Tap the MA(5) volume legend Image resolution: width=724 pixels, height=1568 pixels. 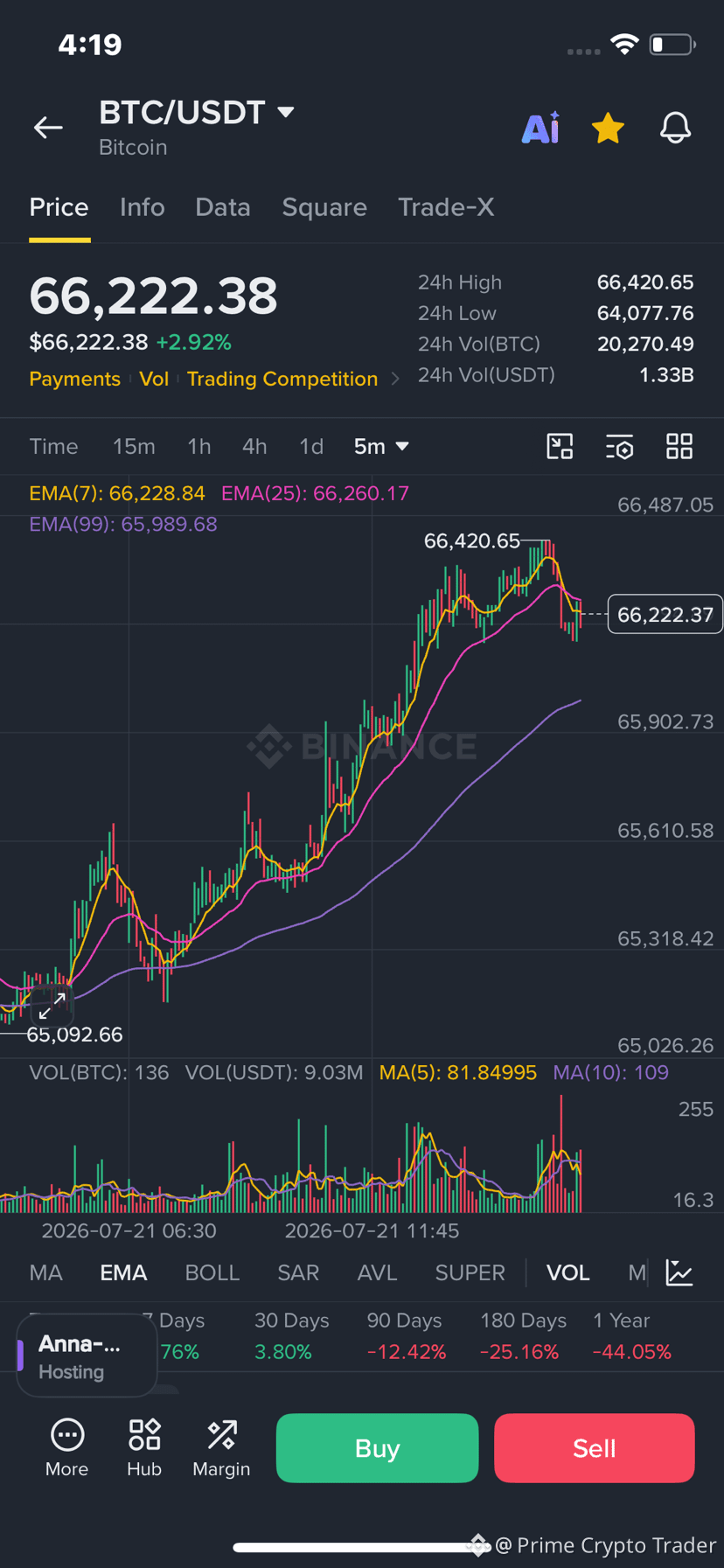pyautogui.click(x=457, y=1072)
